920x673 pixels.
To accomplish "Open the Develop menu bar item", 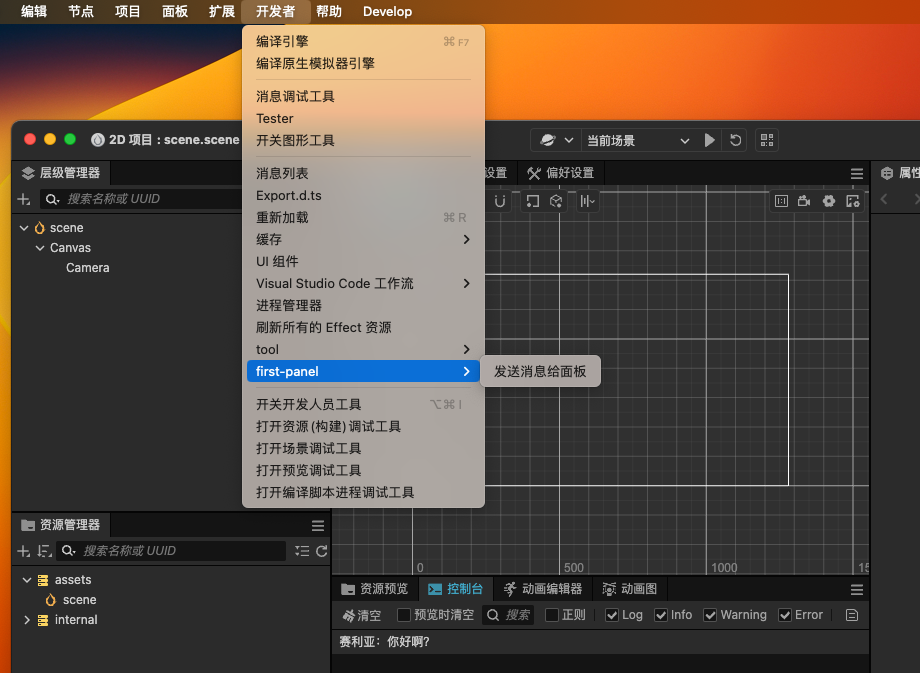I will coord(387,12).
